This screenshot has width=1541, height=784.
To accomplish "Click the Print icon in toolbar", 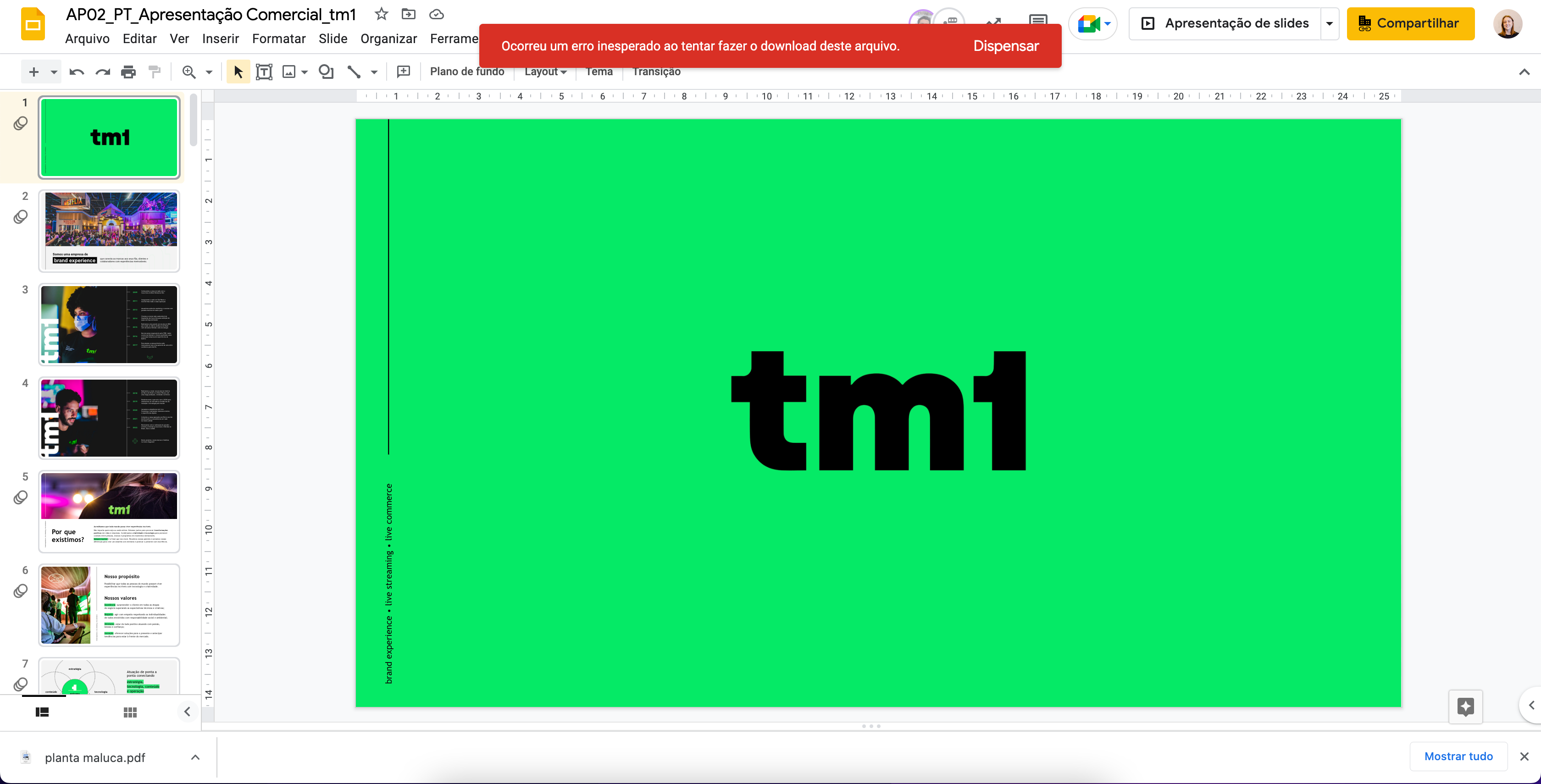I will point(128,71).
